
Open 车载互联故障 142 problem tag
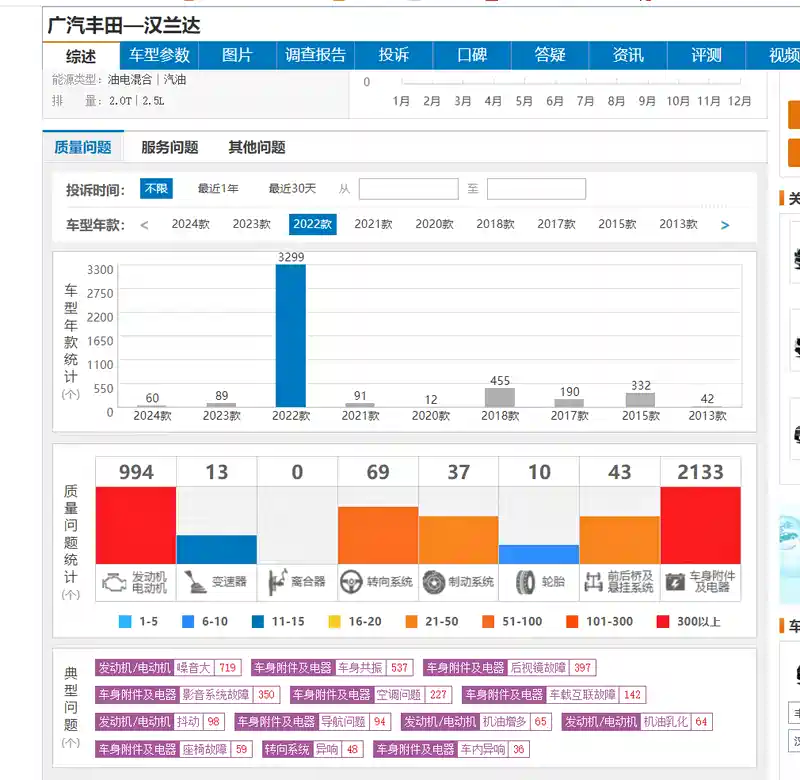[554, 695]
